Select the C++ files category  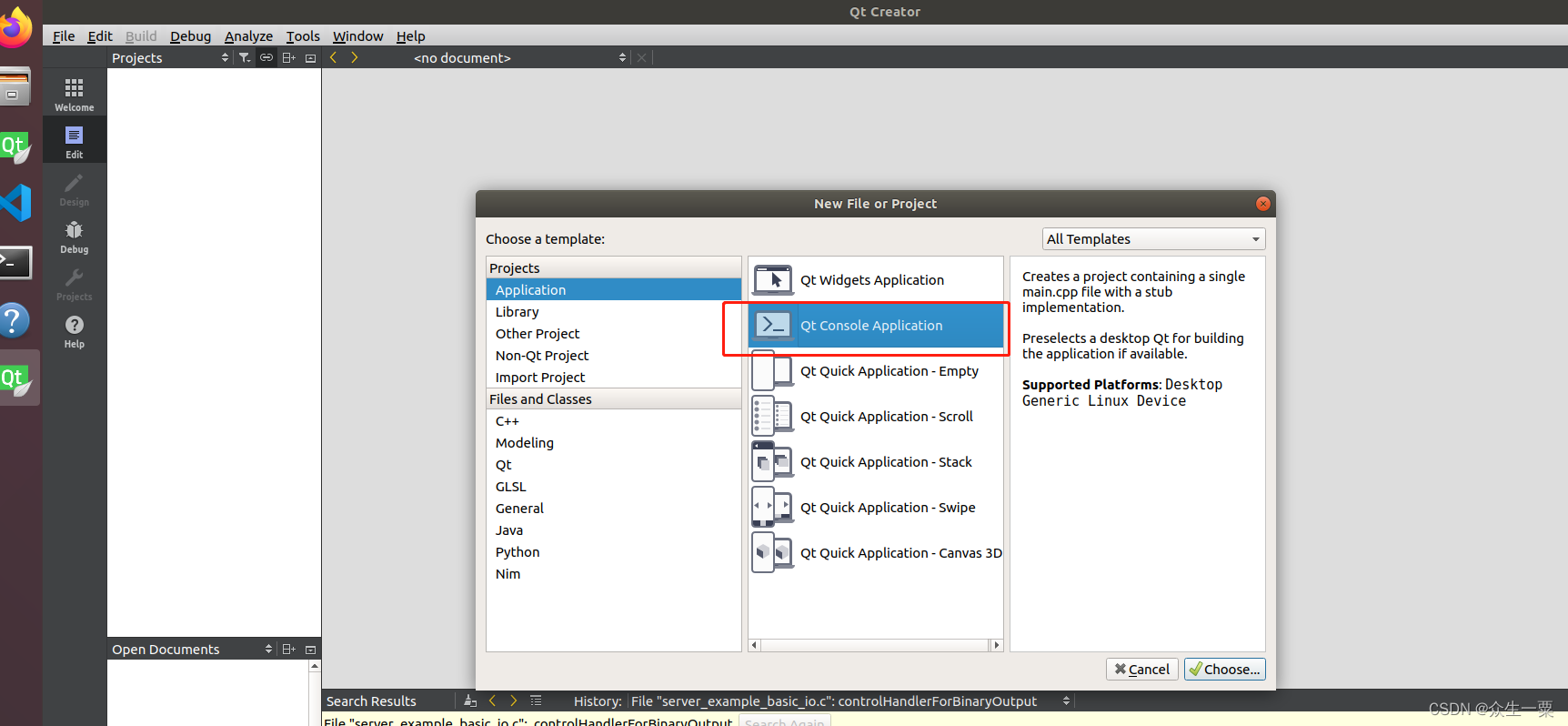click(x=614, y=420)
